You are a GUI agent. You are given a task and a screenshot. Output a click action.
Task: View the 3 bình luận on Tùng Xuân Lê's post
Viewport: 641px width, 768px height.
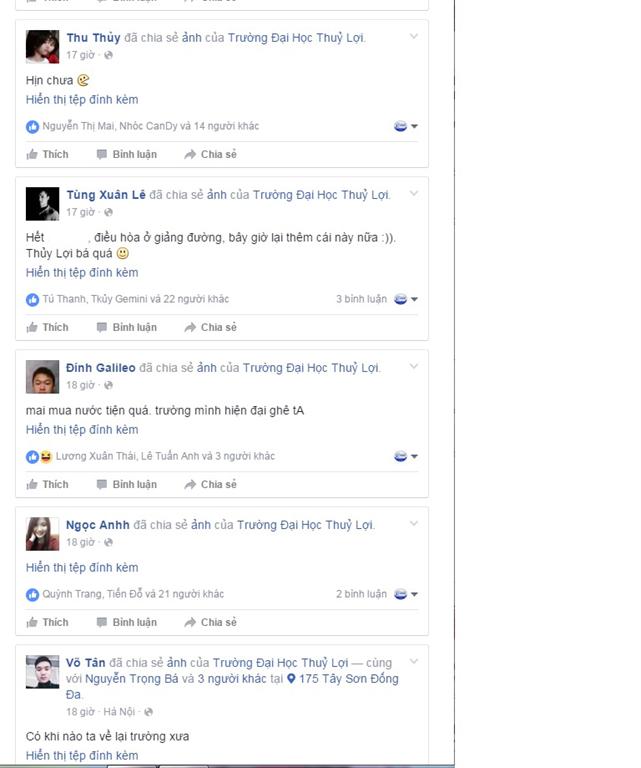coord(361,299)
